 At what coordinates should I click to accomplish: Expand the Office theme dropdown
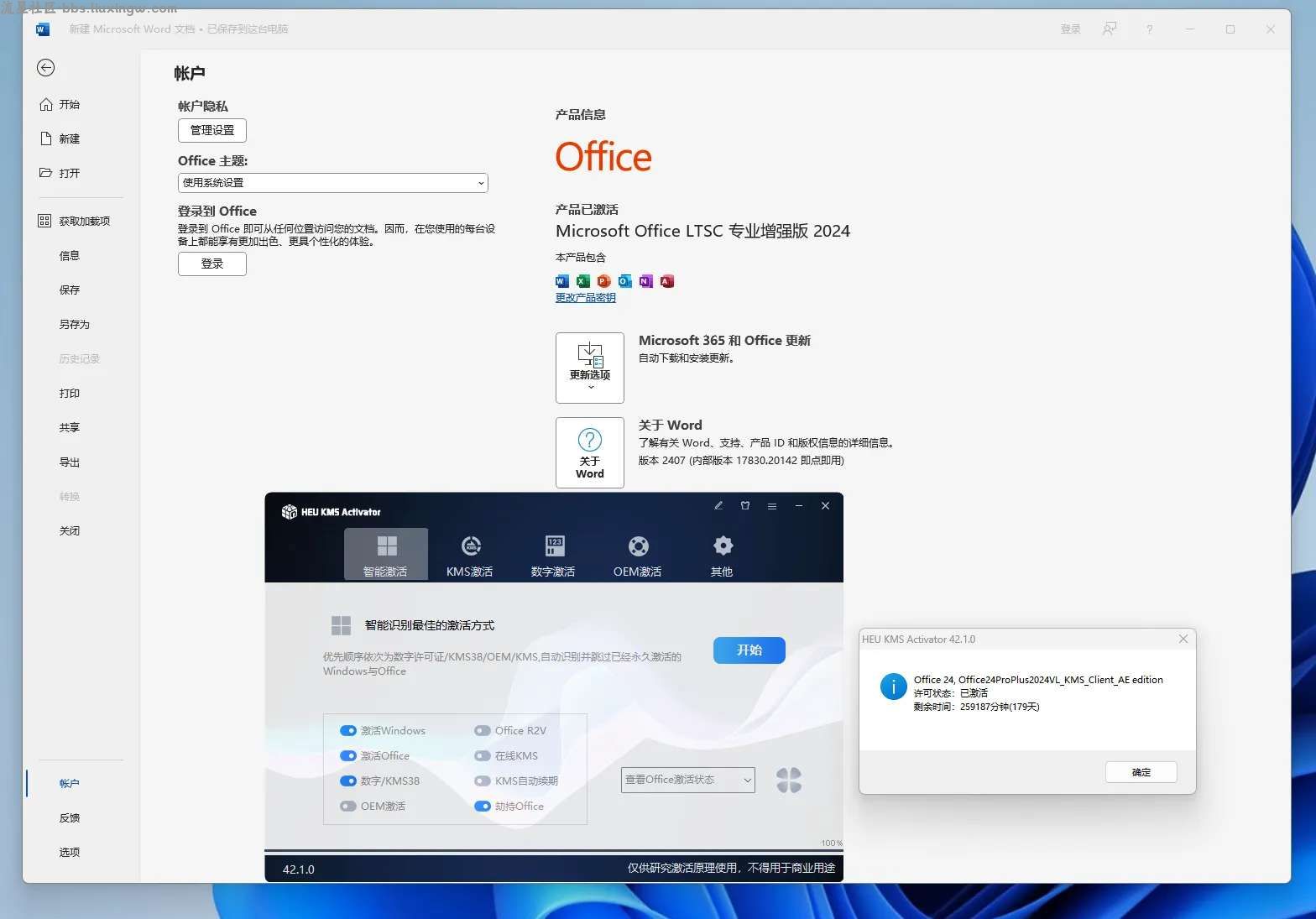[x=332, y=182]
